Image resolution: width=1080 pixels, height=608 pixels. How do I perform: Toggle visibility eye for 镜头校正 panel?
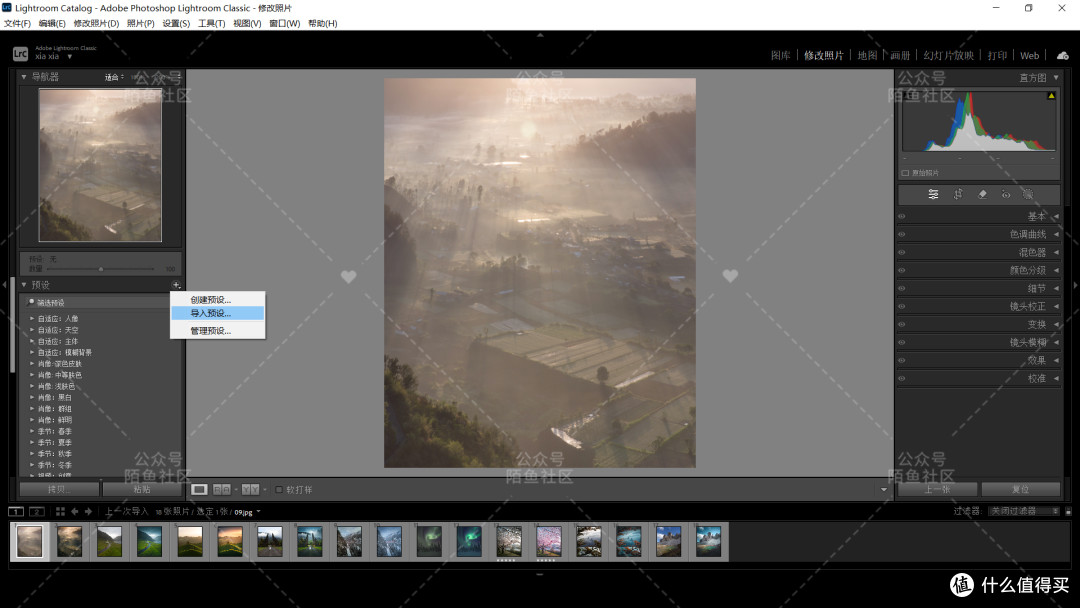(902, 306)
